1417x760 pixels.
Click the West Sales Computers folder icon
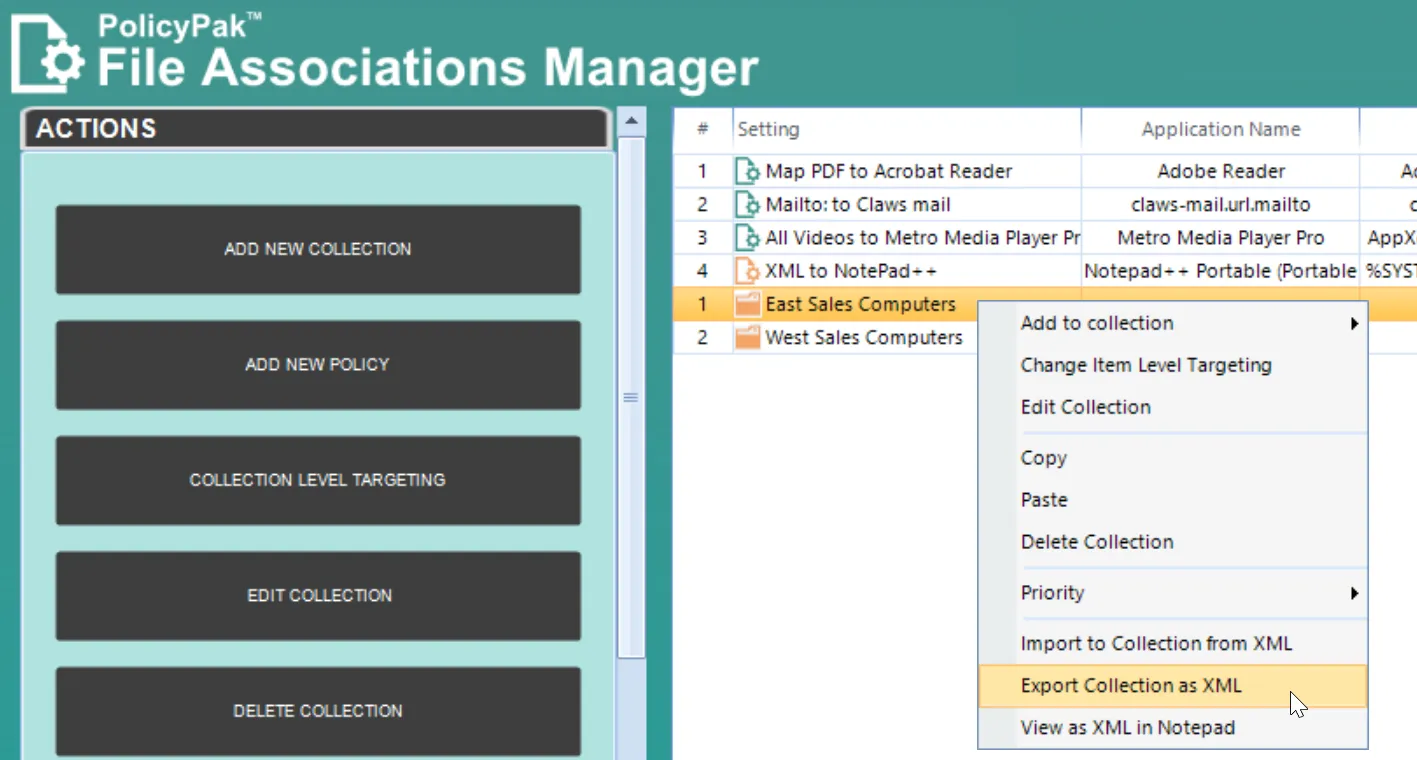(747, 338)
